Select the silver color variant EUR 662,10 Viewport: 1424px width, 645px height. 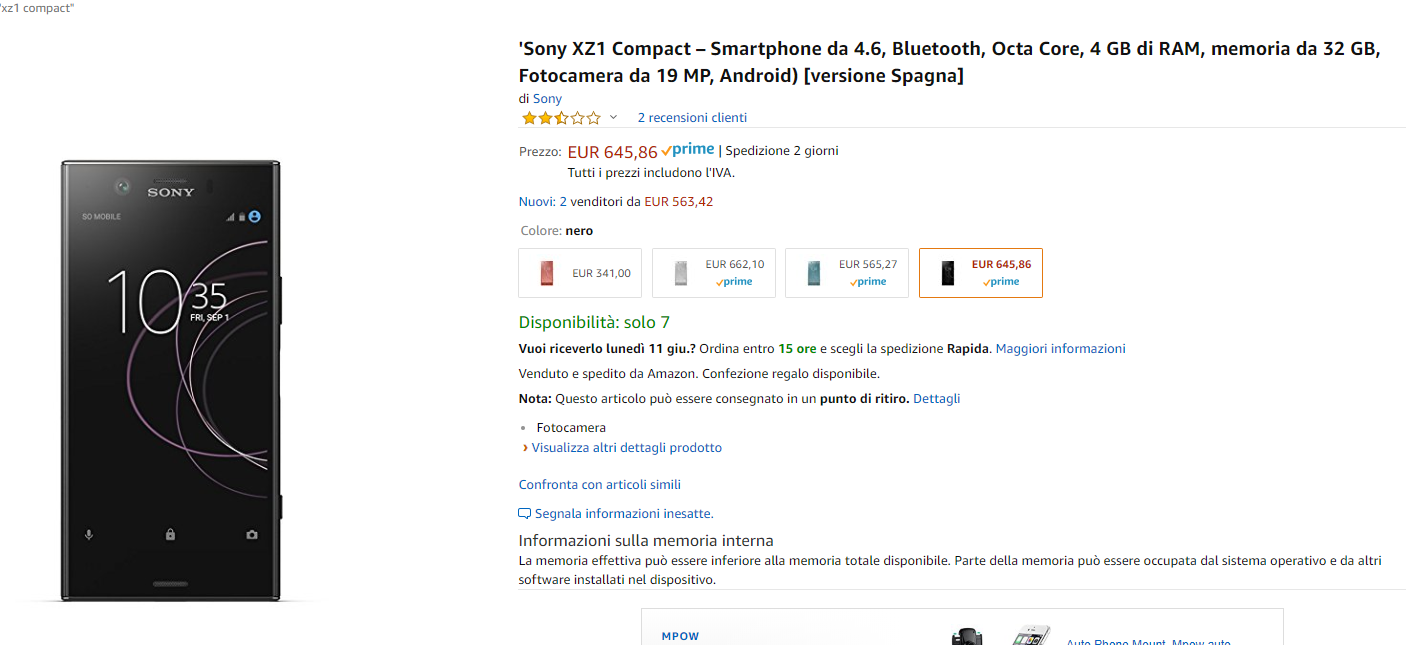tap(713, 273)
